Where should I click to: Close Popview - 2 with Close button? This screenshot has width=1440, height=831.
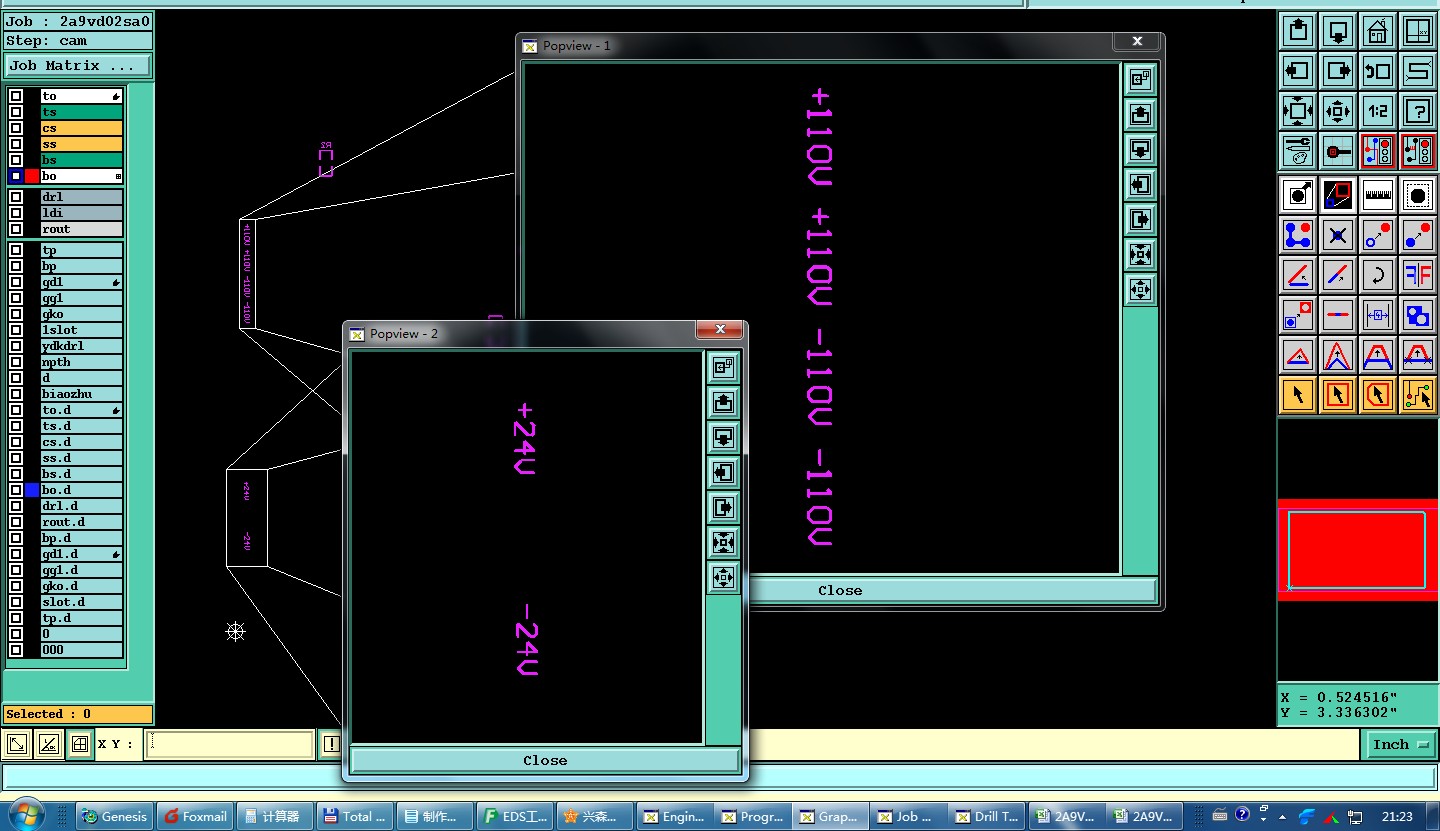[x=544, y=761]
